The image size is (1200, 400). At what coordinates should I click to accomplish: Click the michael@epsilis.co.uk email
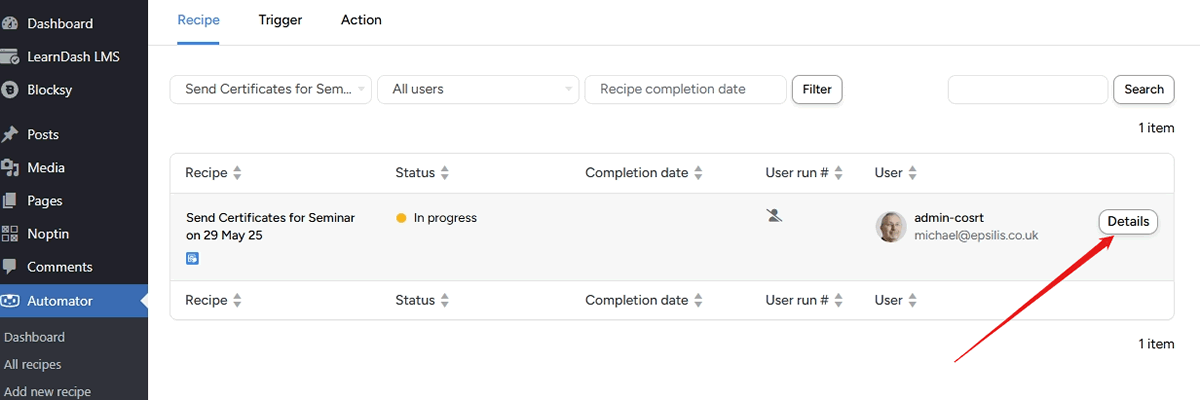tap(976, 236)
